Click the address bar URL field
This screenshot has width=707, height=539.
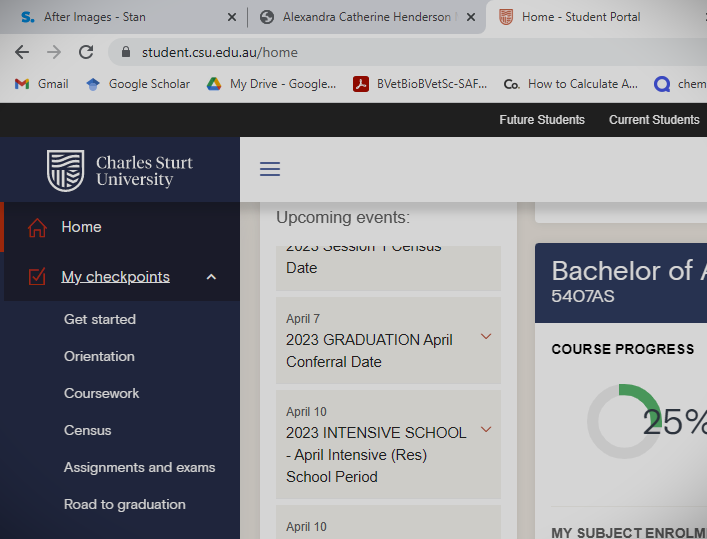(x=406, y=52)
